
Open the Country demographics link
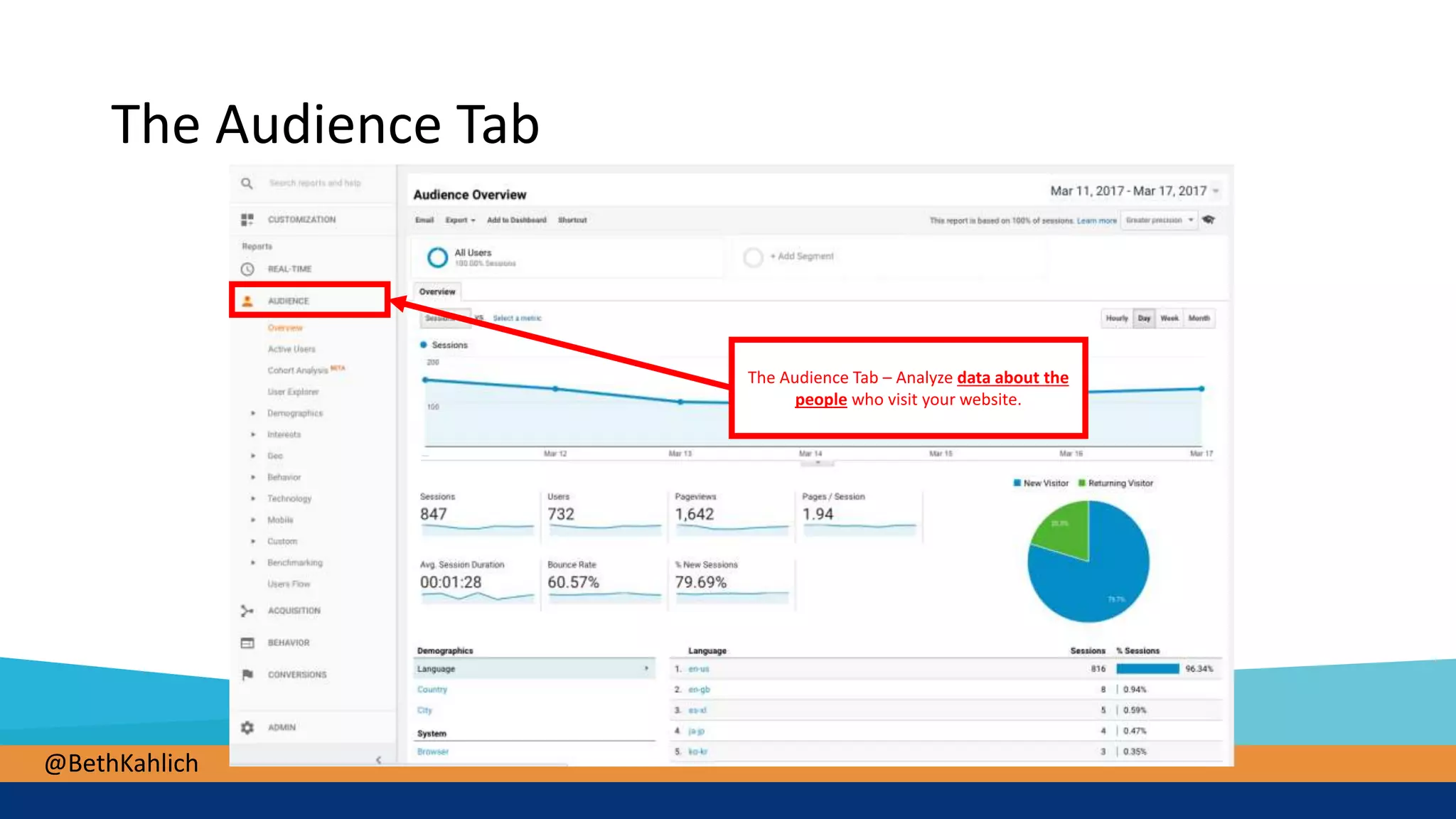[432, 690]
